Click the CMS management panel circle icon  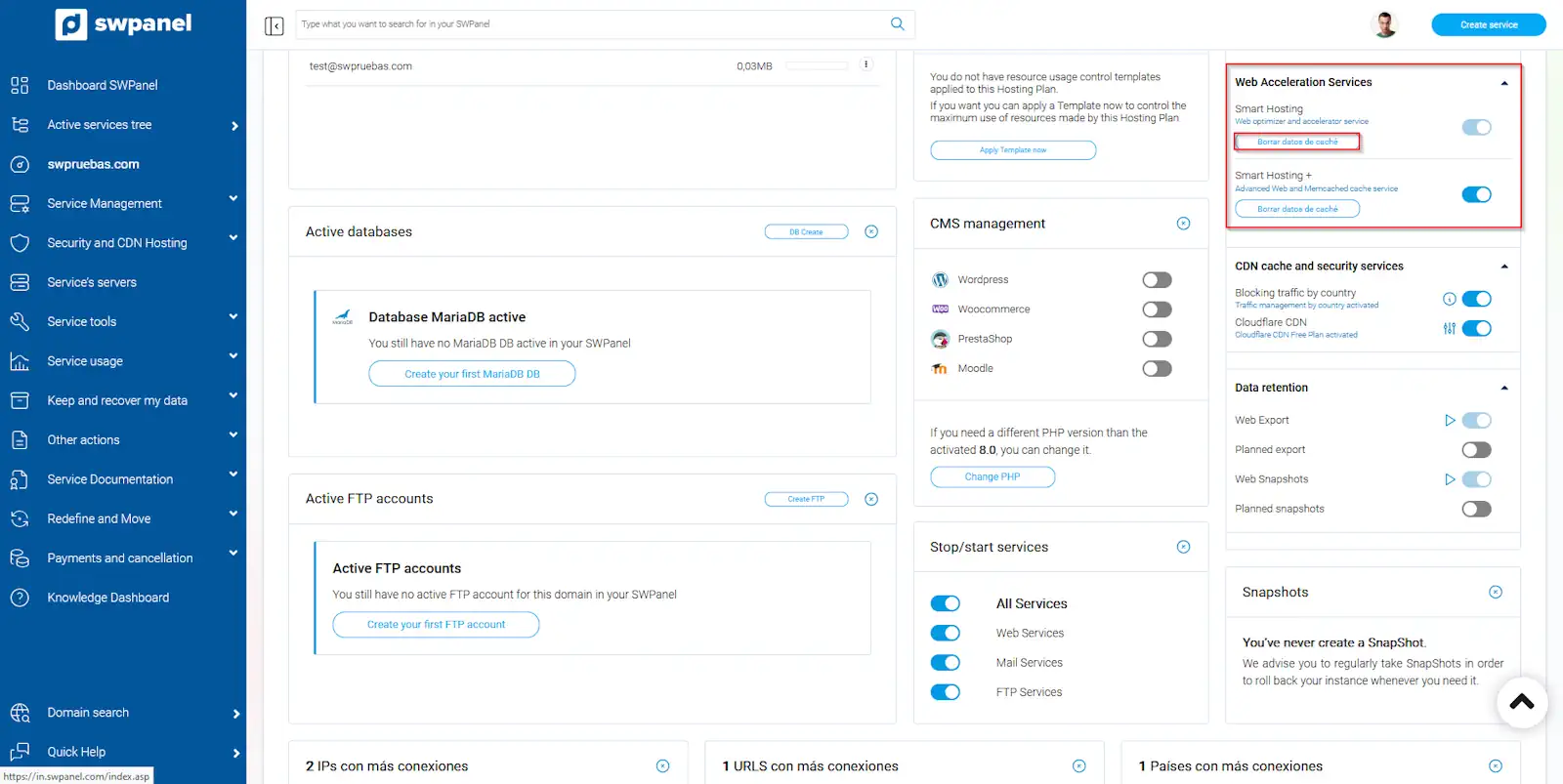click(x=1183, y=224)
